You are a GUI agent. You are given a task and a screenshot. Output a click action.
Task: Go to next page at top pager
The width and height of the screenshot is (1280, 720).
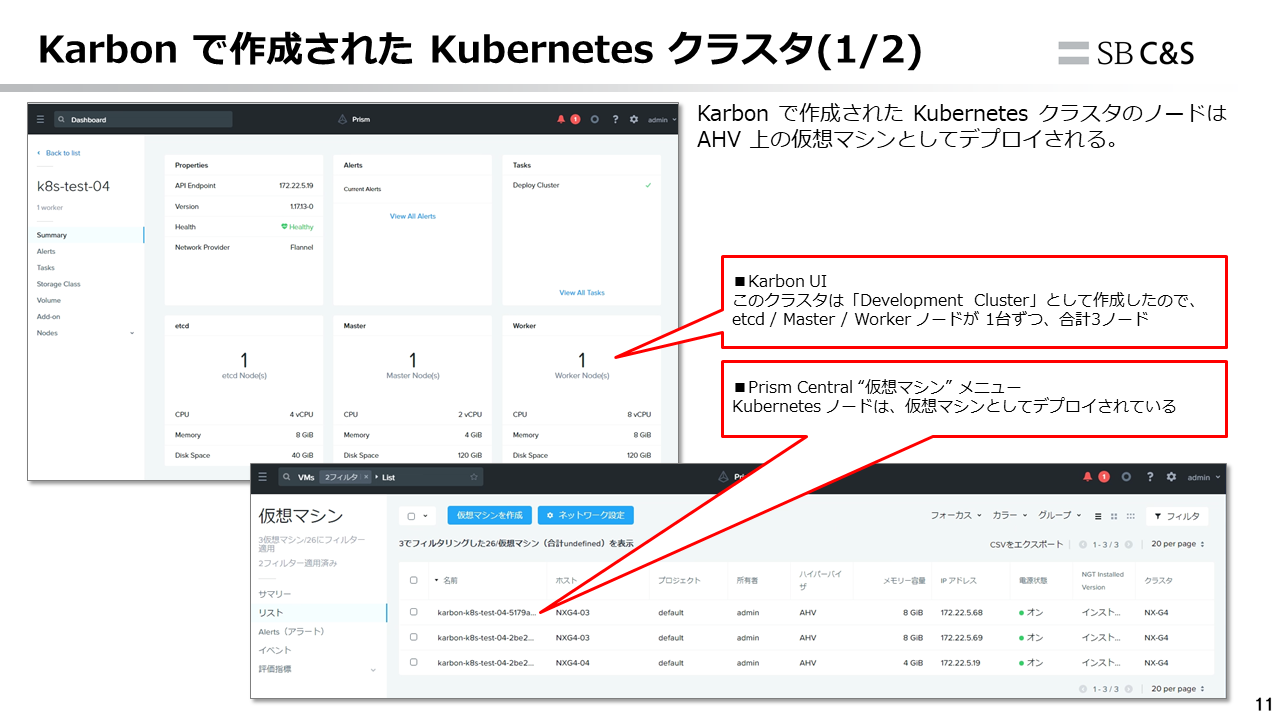pos(1128,544)
